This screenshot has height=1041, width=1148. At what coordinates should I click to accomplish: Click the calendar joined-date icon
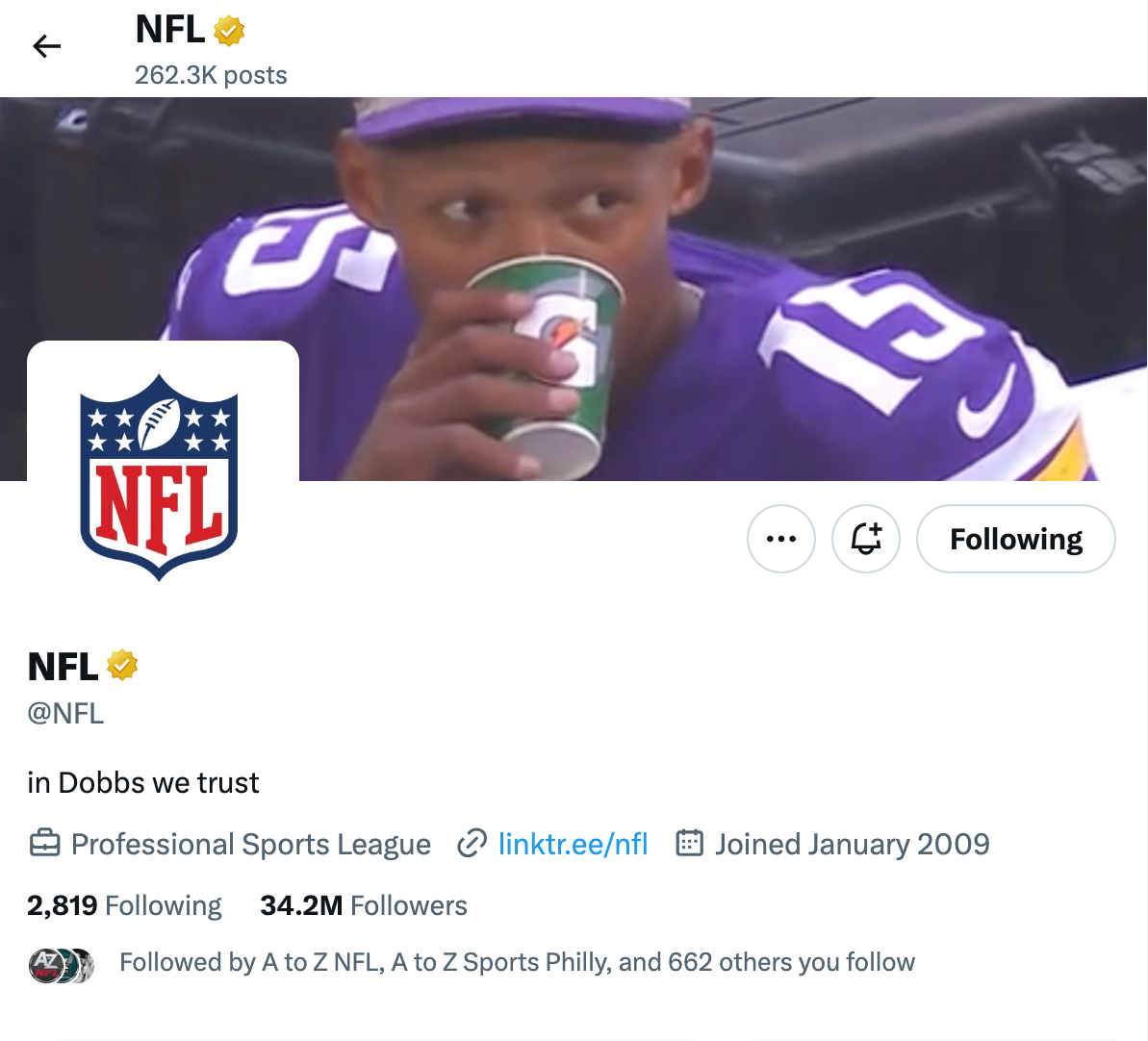point(690,844)
